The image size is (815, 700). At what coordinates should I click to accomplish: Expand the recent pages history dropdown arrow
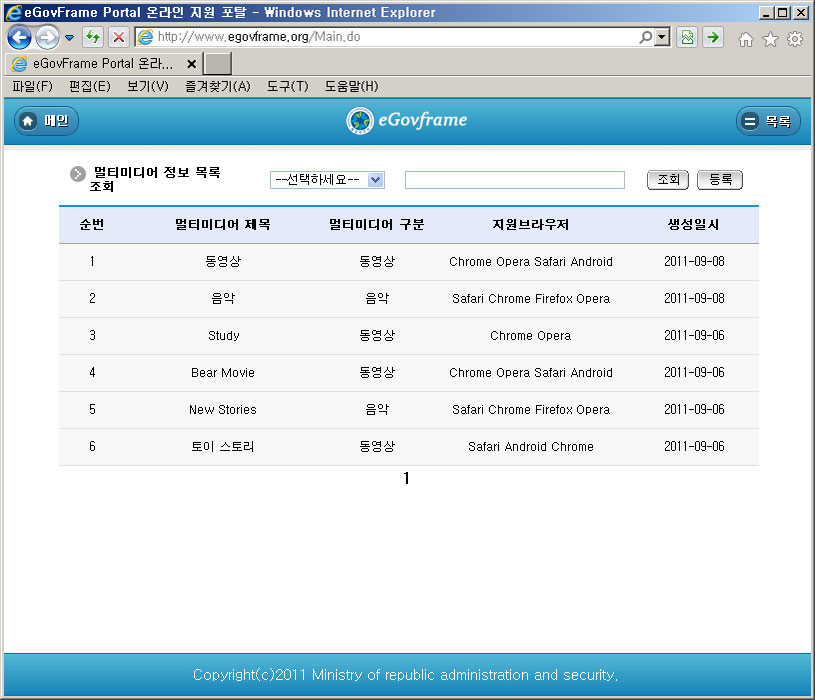point(69,38)
